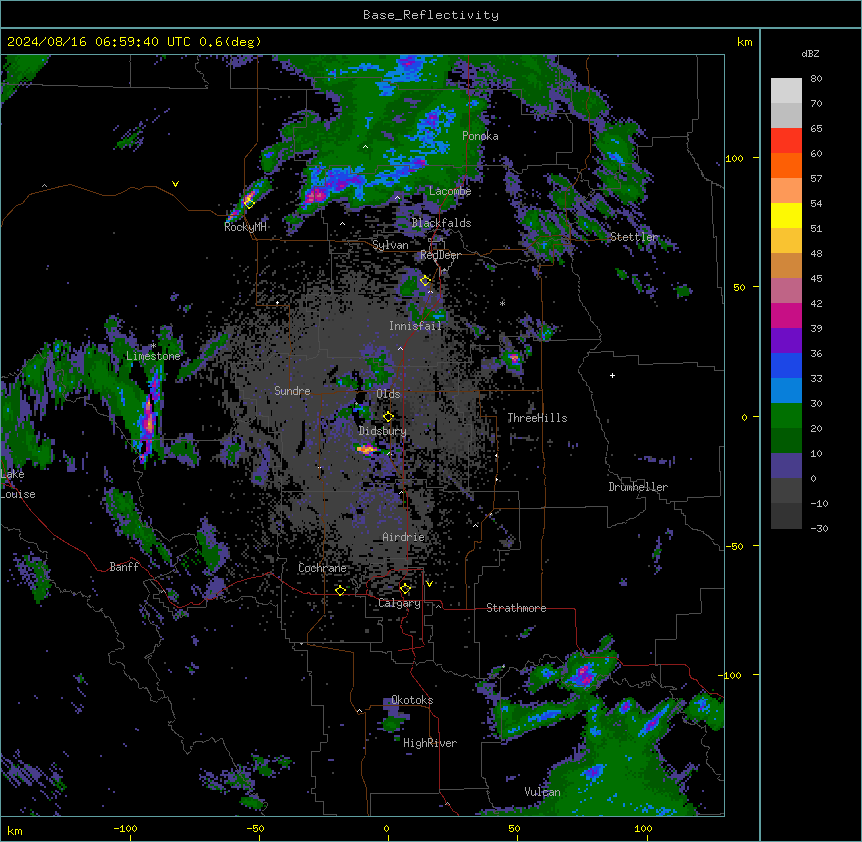This screenshot has height=842, width=862.
Task: Click the Blackfalds label
Action: tap(441, 223)
